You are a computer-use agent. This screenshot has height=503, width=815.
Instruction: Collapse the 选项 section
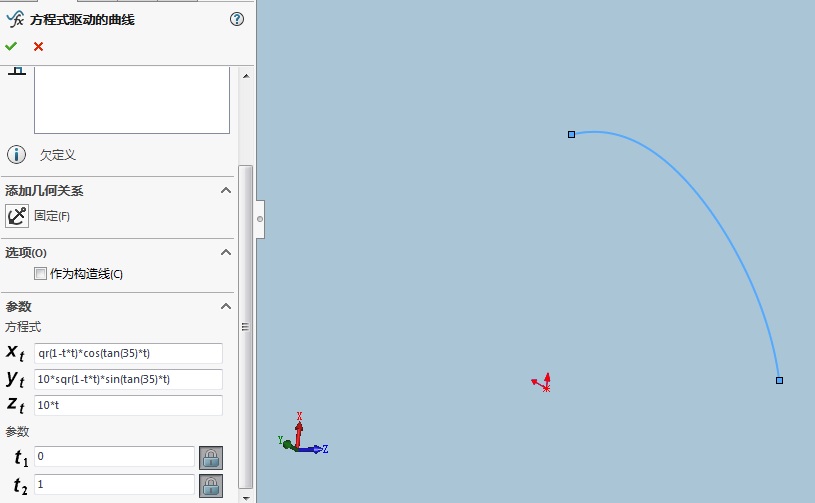(226, 252)
